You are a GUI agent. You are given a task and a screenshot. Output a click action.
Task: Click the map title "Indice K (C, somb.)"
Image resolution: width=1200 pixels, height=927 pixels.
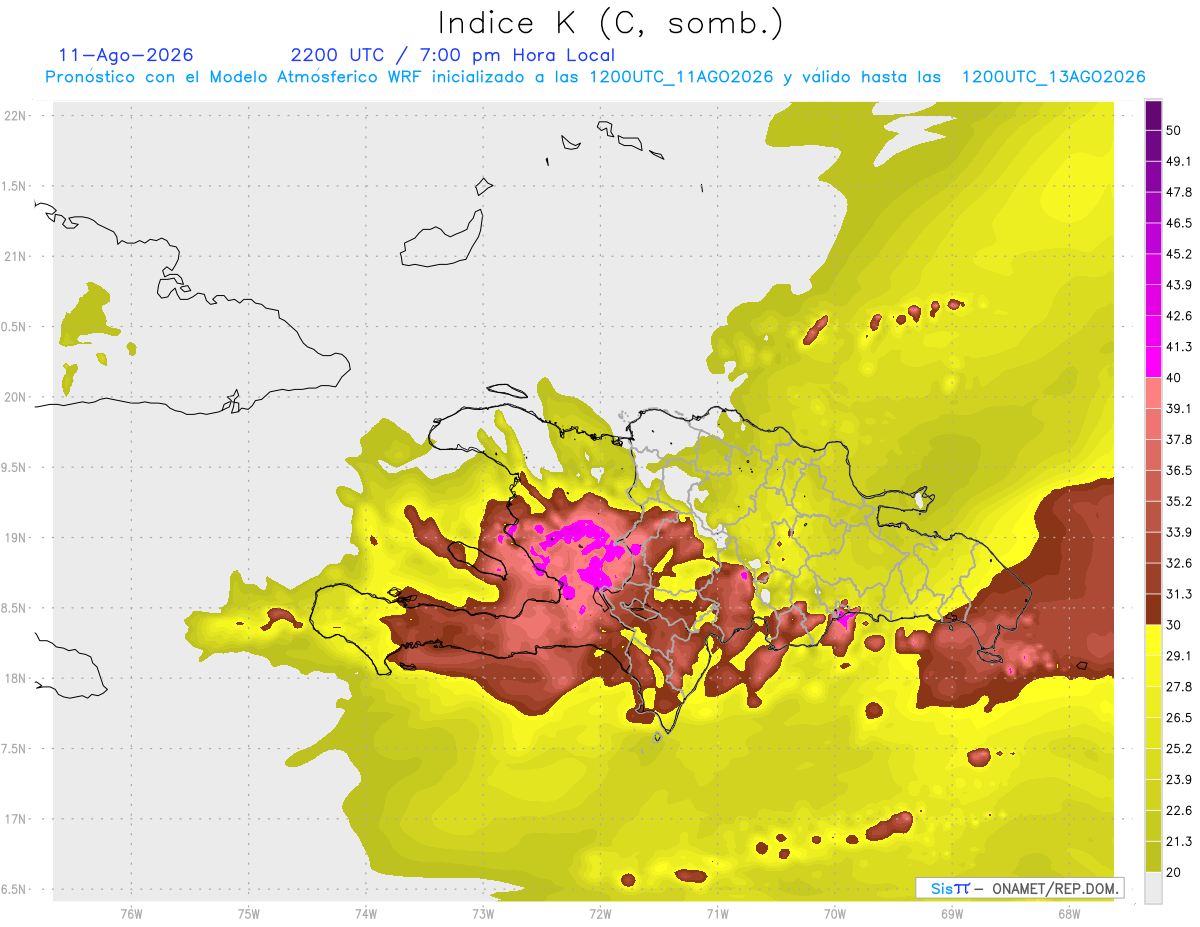611,23
